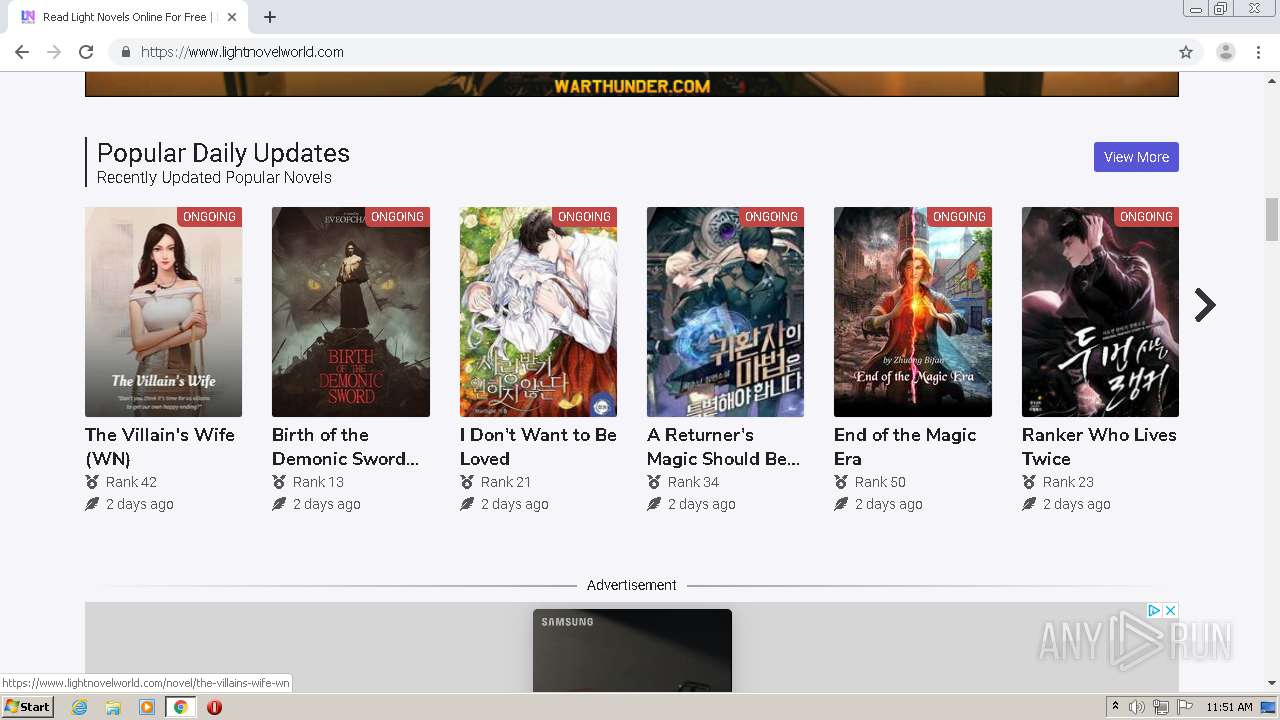Click update feather icon under I Don't Want to Be Loved
This screenshot has height=720, width=1280.
pyautogui.click(x=467, y=504)
